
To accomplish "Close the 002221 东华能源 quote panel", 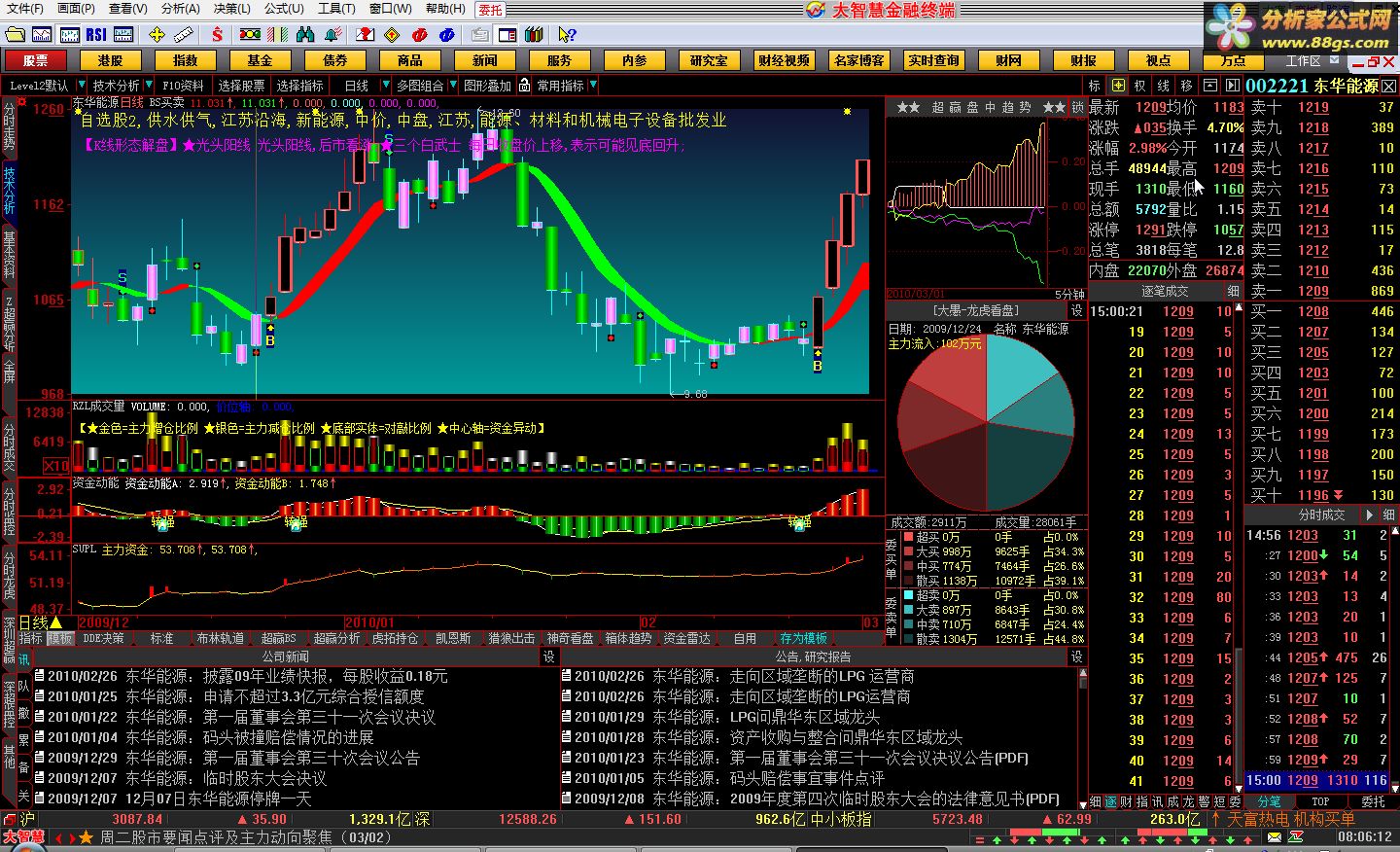I will [1388, 86].
